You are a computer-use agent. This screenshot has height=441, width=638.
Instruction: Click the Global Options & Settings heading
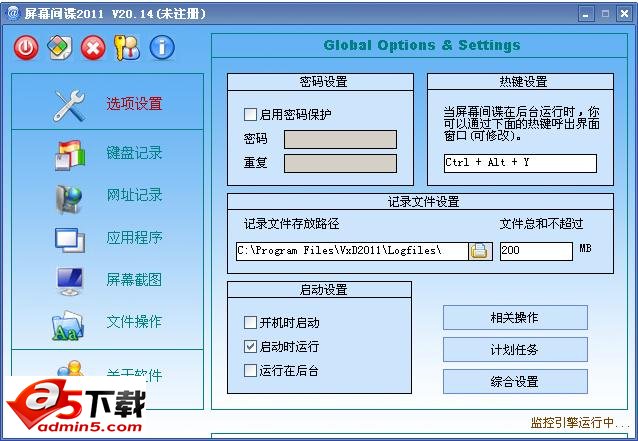422,45
